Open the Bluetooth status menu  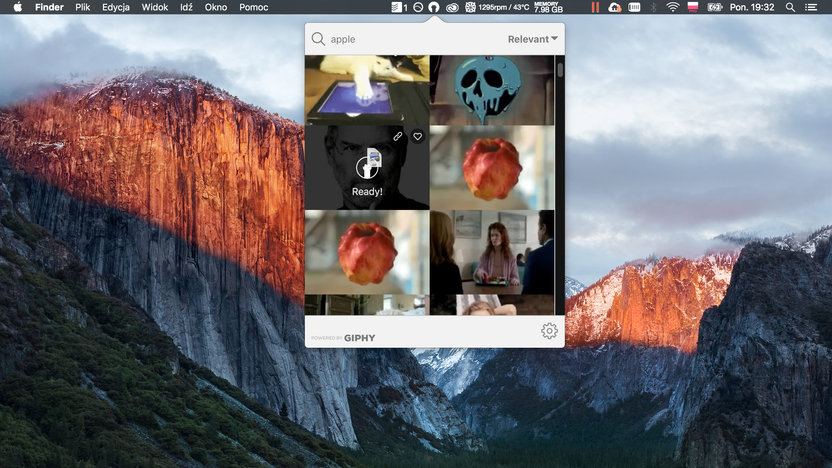tap(654, 7)
